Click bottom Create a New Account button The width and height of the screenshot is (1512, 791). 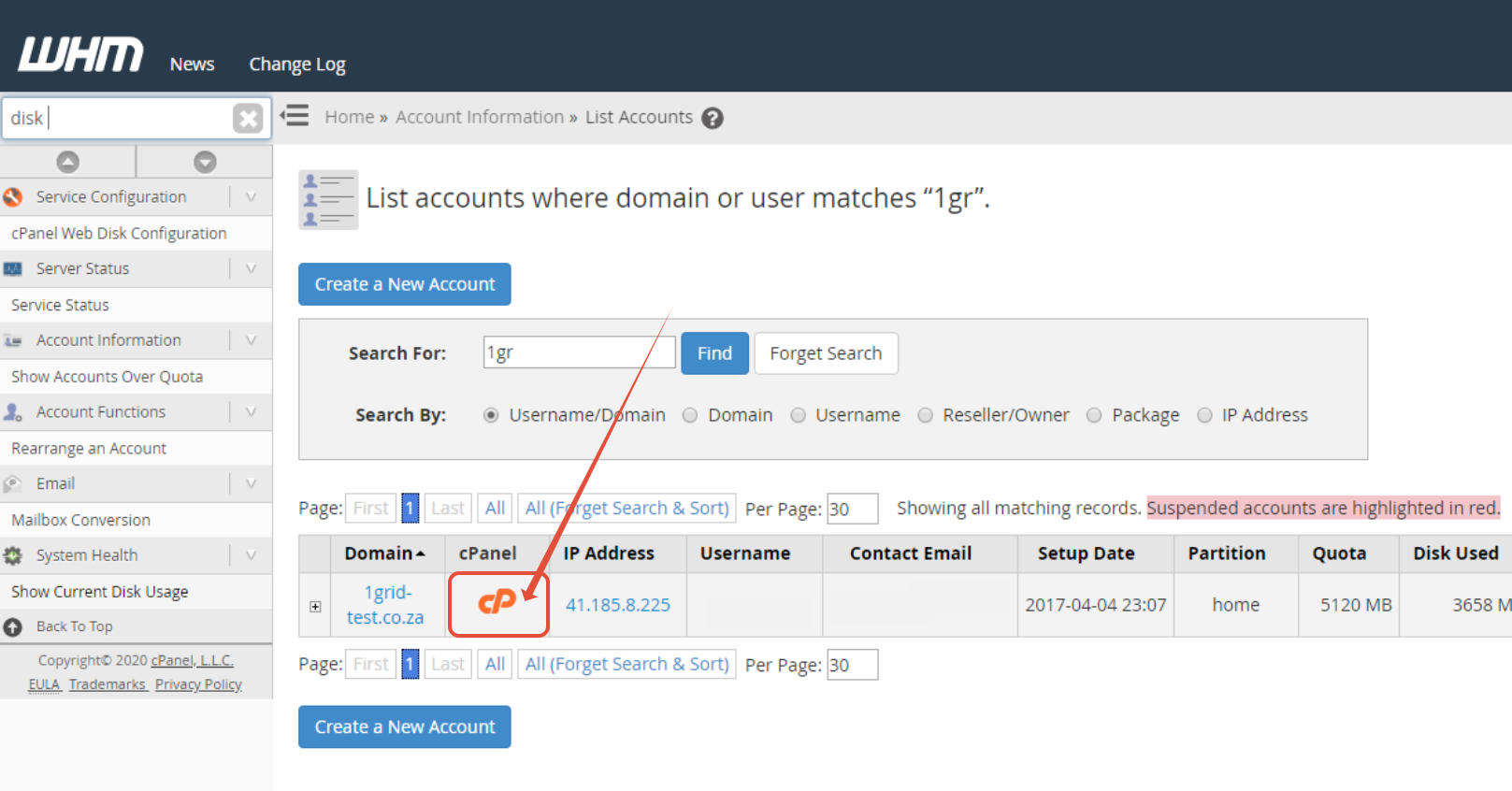[x=405, y=726]
